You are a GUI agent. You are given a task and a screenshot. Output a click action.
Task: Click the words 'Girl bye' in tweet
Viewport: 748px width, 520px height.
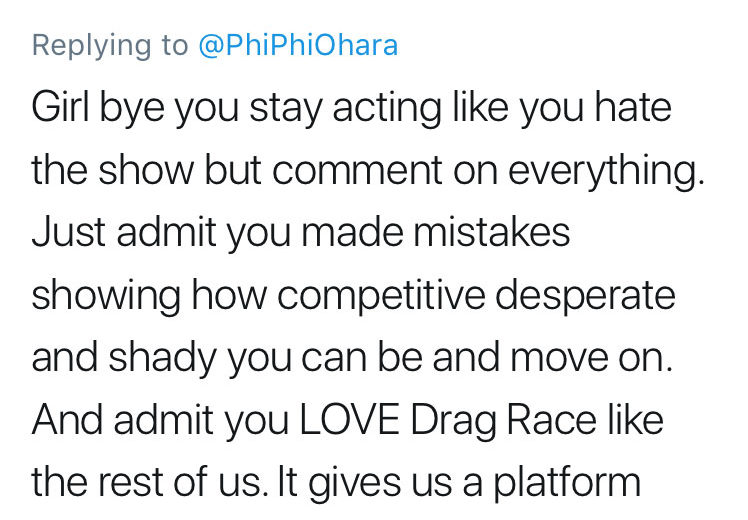tap(98, 109)
